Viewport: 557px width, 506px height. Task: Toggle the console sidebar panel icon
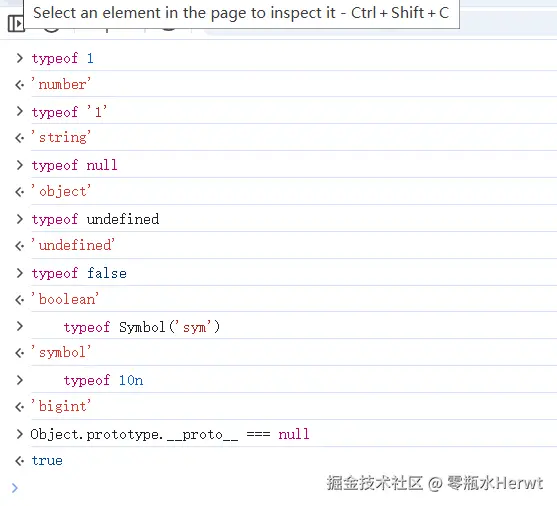coord(15,24)
